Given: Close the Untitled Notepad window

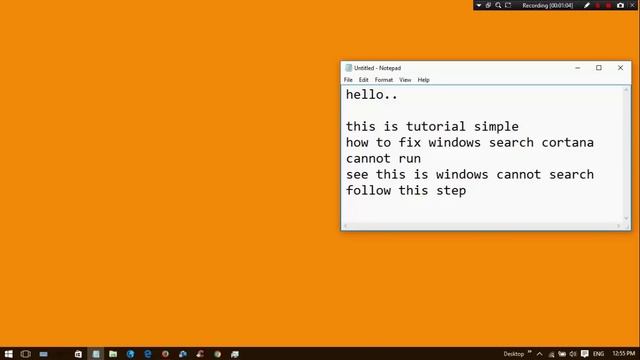Looking at the screenshot, I should [x=620, y=68].
